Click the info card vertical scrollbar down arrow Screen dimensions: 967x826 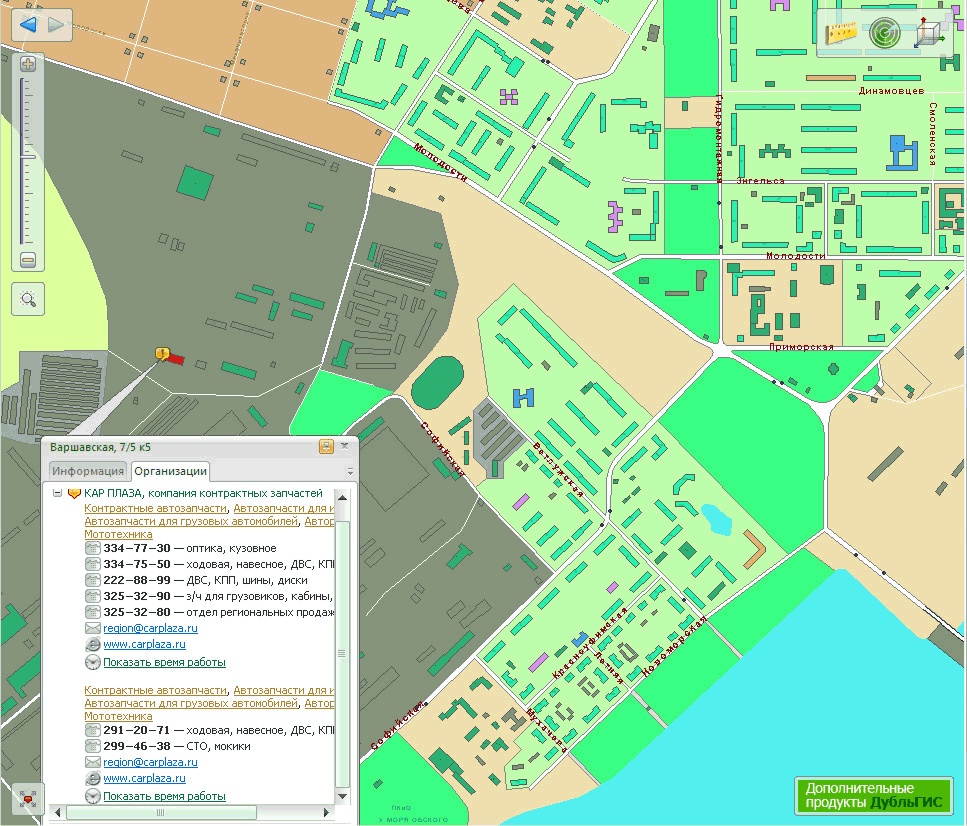(343, 794)
